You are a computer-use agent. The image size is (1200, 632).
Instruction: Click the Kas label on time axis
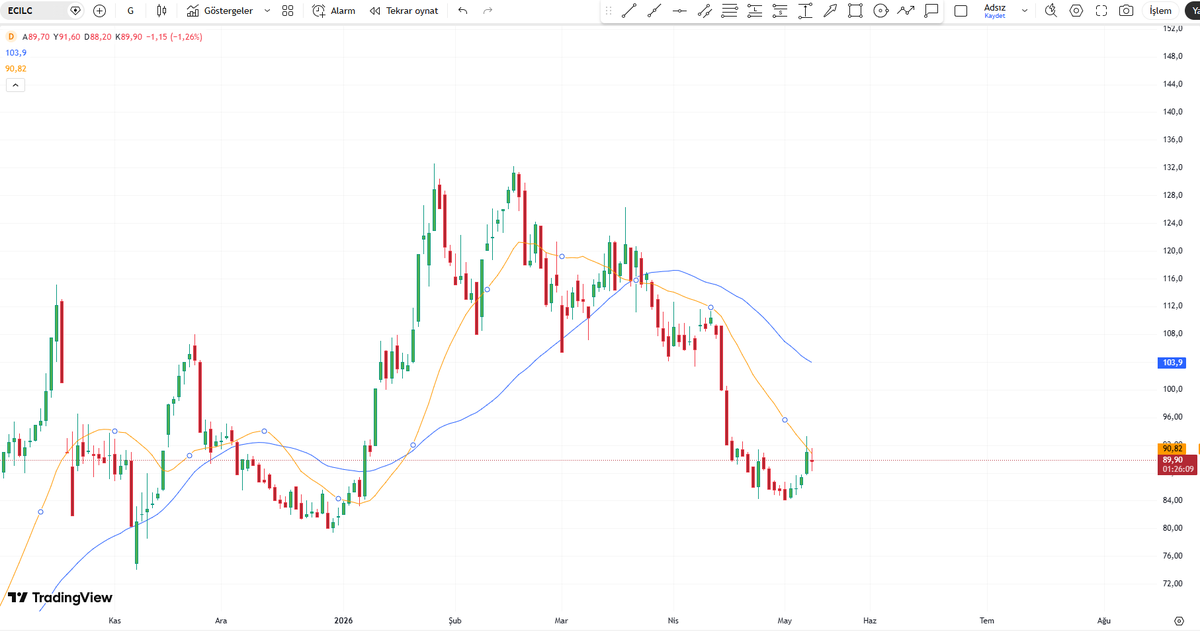(x=115, y=620)
